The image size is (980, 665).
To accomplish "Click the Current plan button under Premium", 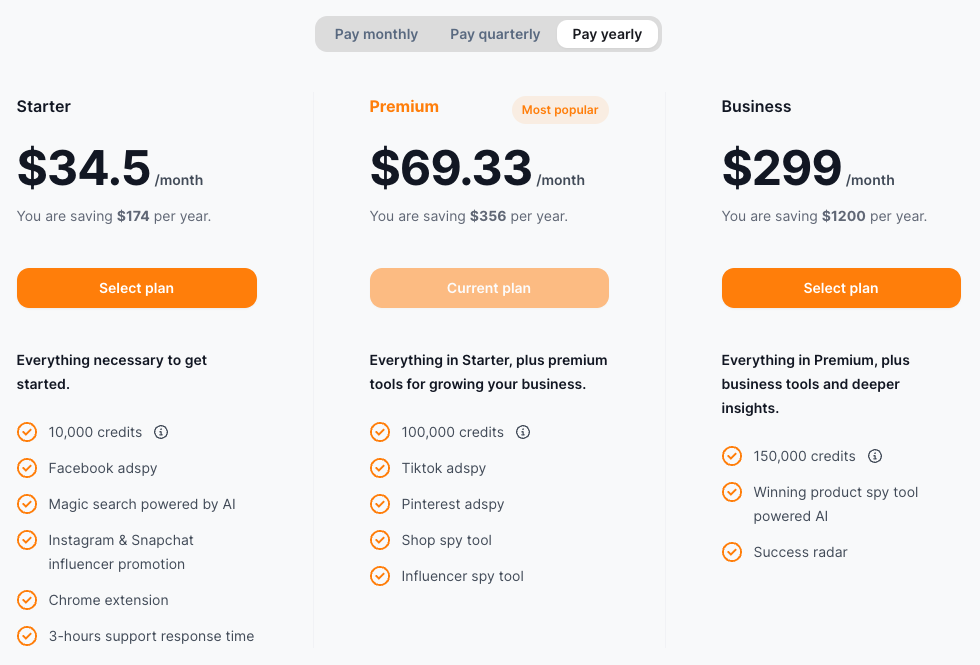I will (489, 288).
